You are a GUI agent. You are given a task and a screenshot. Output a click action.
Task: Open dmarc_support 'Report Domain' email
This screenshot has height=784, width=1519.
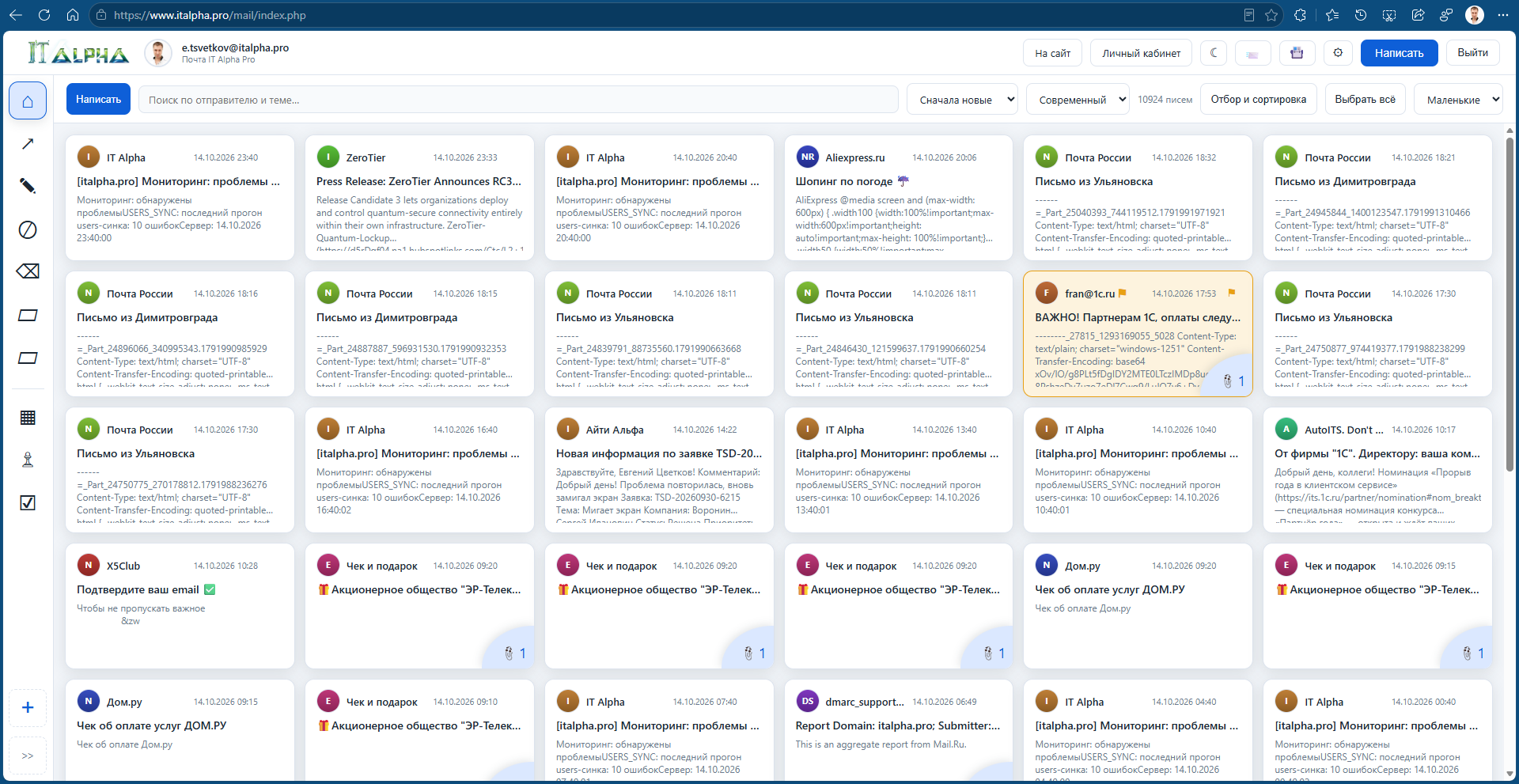(898, 729)
